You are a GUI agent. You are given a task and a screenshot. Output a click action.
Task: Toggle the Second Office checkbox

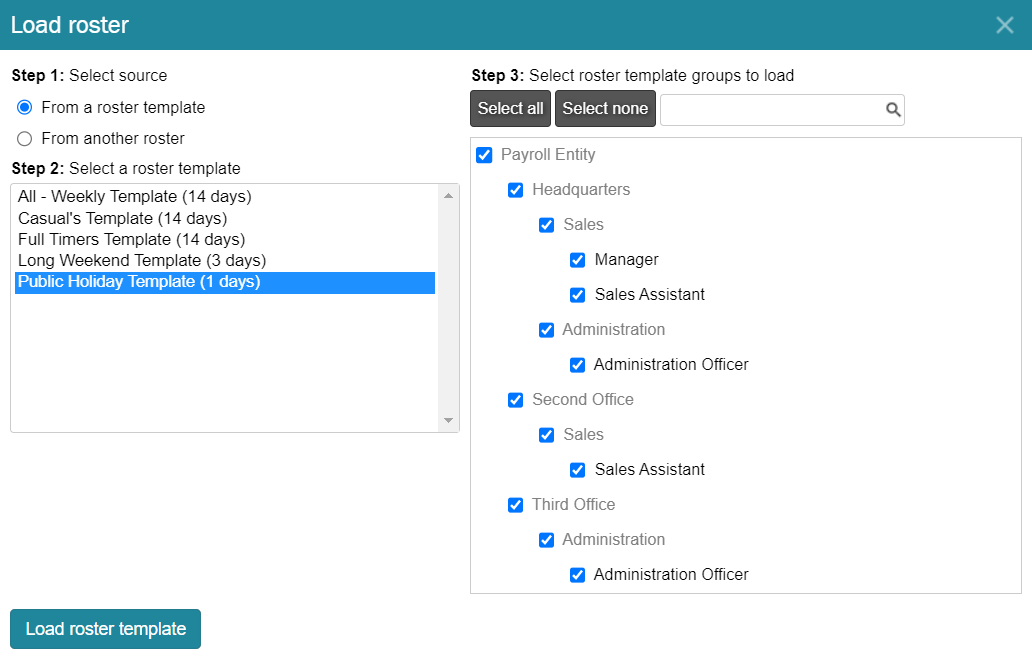[x=516, y=400]
